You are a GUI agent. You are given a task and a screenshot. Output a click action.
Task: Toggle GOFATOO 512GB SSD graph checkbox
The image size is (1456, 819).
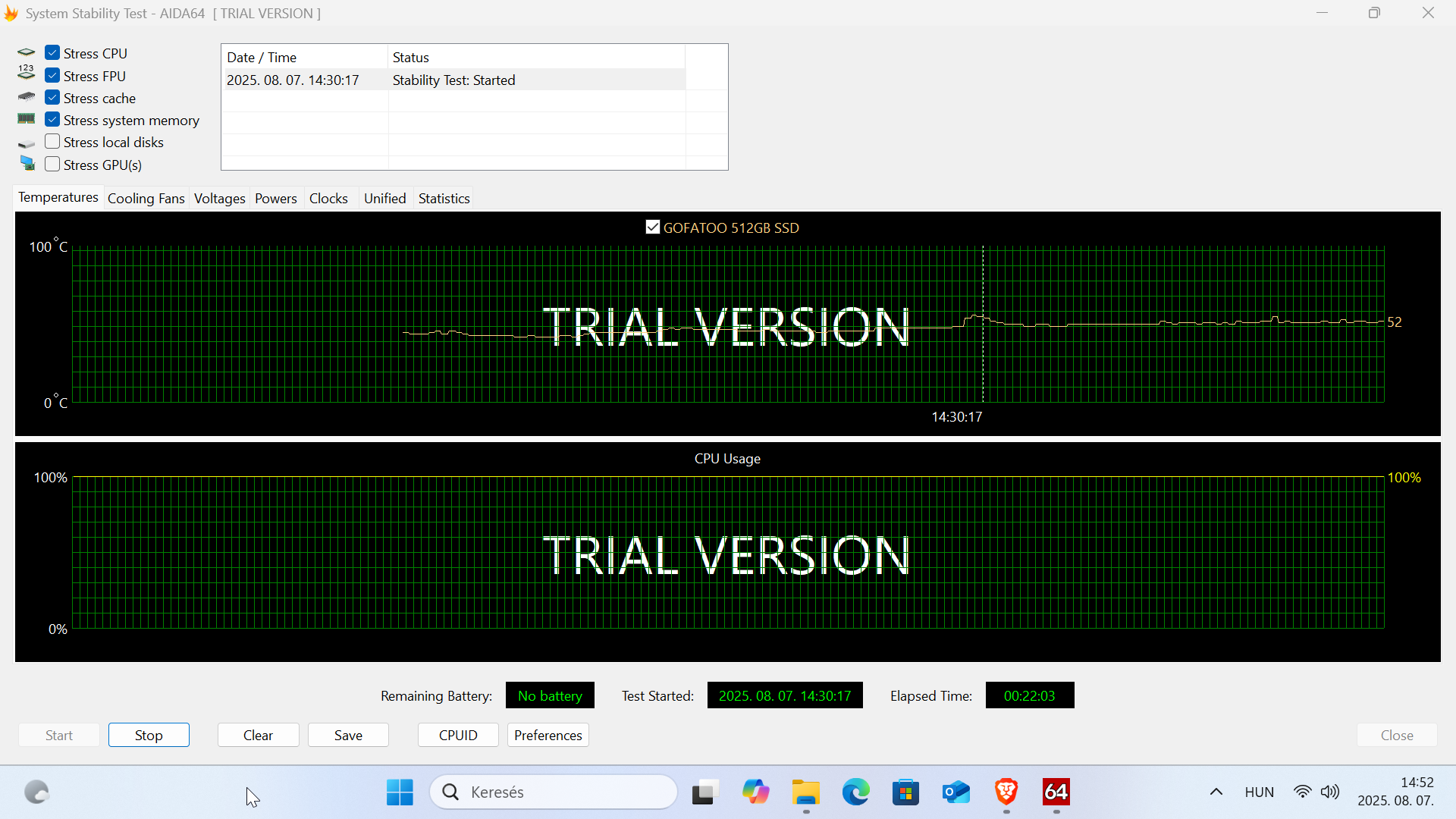point(653,227)
